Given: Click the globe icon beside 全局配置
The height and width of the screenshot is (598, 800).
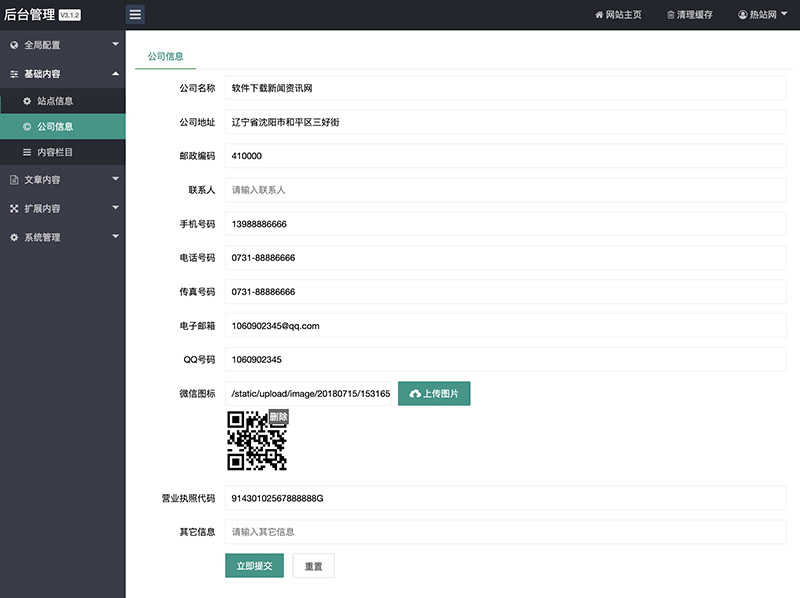Looking at the screenshot, I should click(x=14, y=45).
